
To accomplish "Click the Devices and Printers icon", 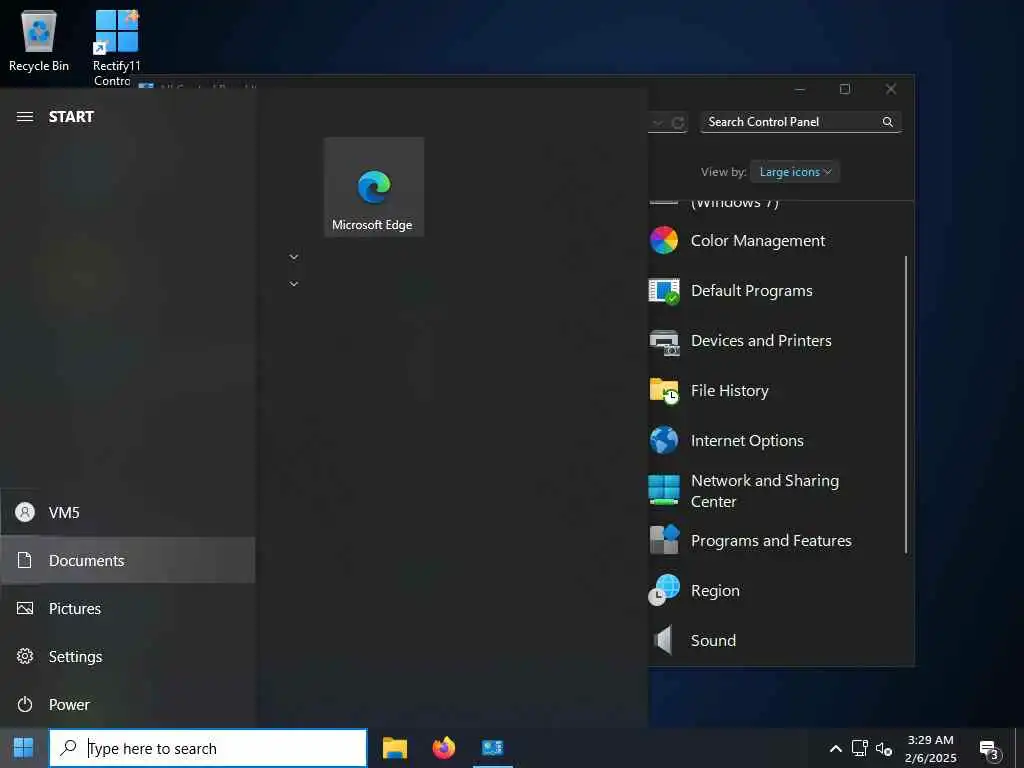I will tap(664, 342).
